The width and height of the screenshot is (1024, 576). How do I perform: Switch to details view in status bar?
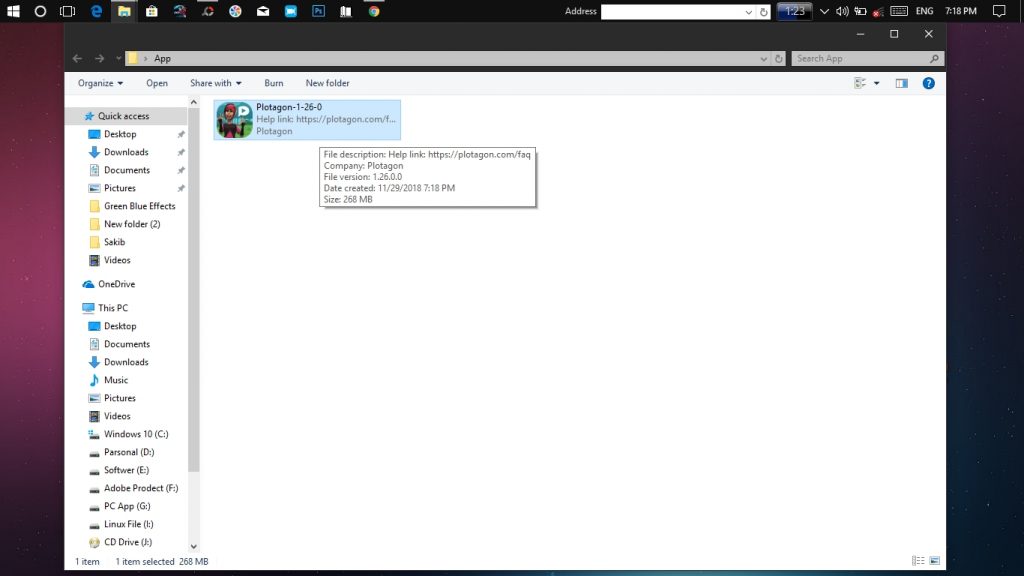[x=918, y=561]
